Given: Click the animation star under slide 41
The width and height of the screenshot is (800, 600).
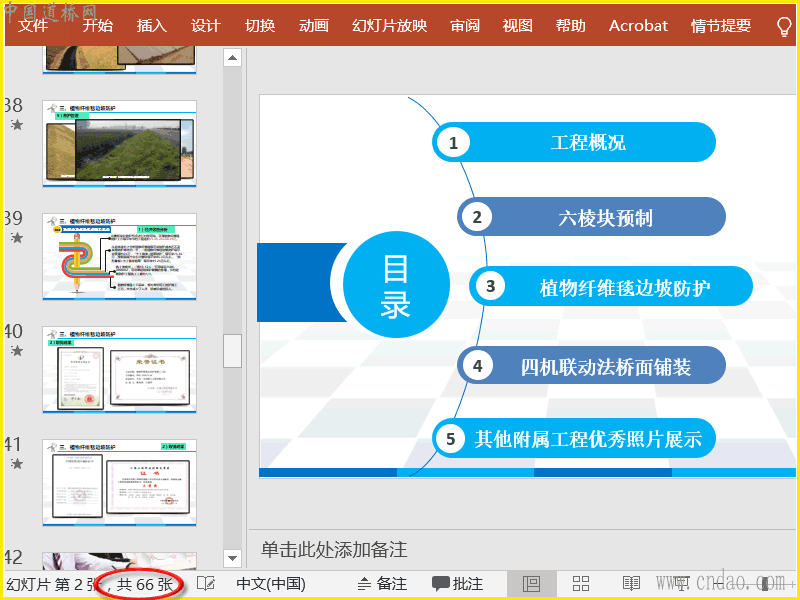Looking at the screenshot, I should point(17,464).
